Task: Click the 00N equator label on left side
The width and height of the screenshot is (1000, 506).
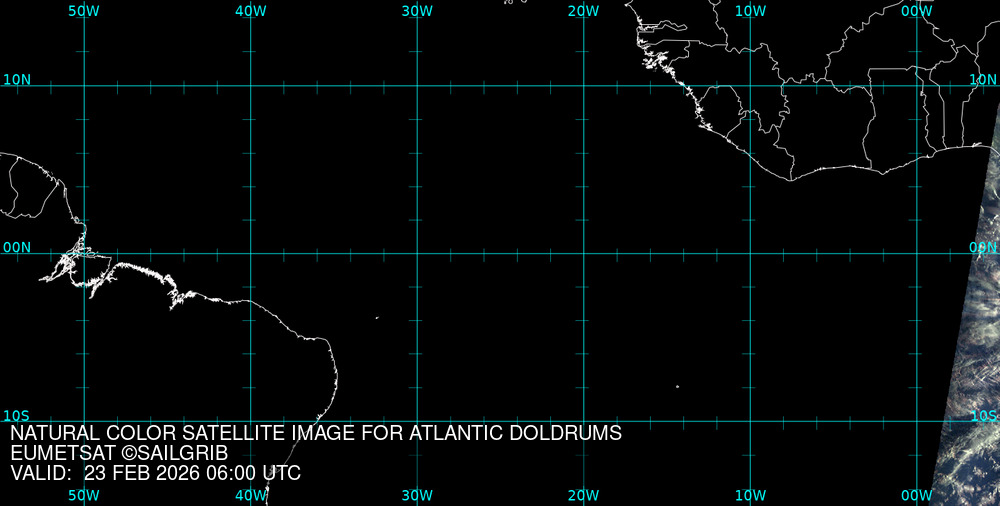Action: pos(17,247)
